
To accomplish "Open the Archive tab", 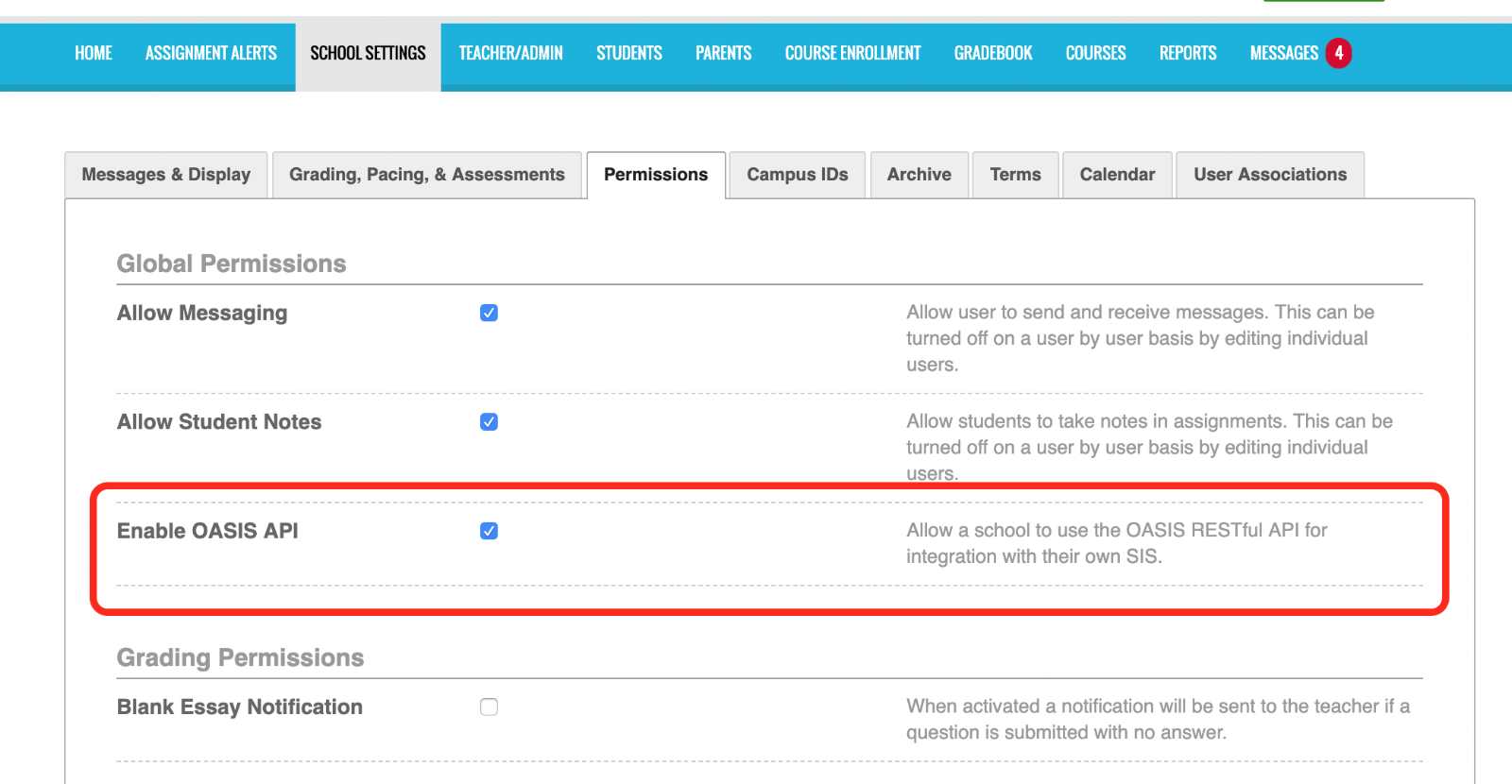I will coord(919,175).
